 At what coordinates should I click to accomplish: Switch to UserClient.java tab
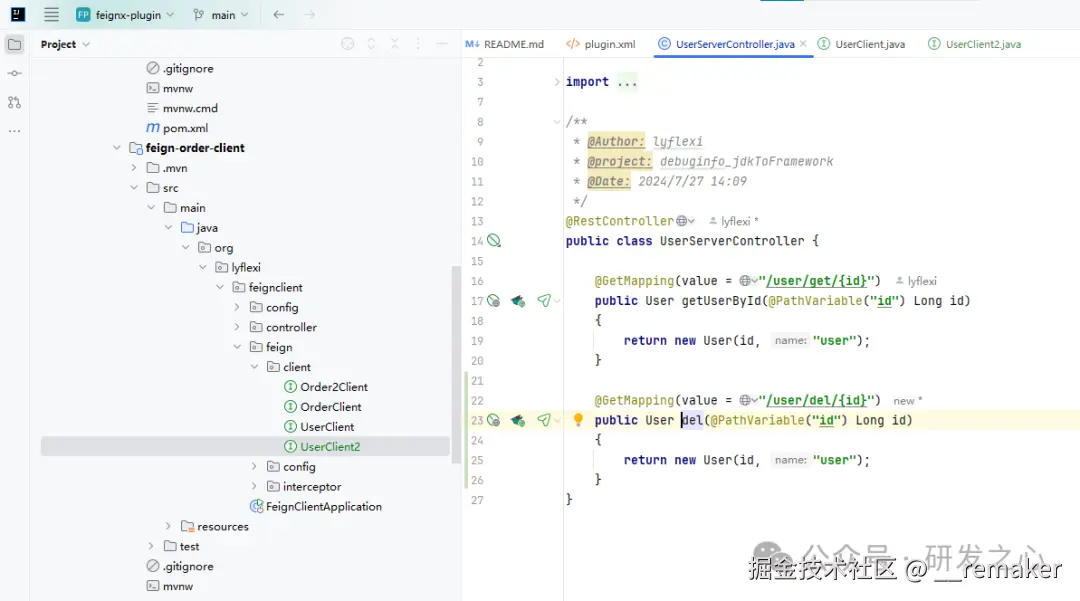862,44
